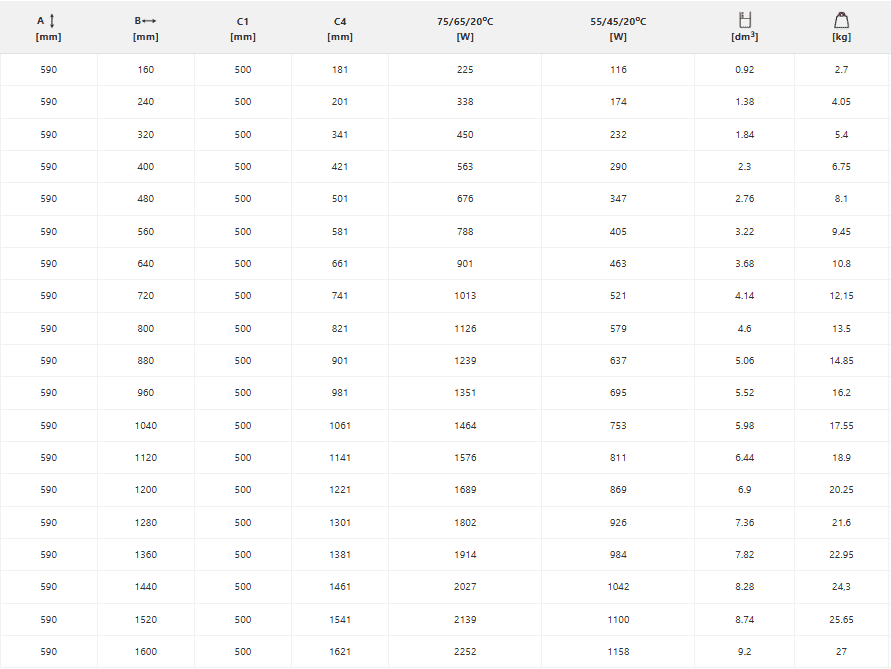
Task: Select the volume value 4.6 cell
Action: [x=744, y=329]
